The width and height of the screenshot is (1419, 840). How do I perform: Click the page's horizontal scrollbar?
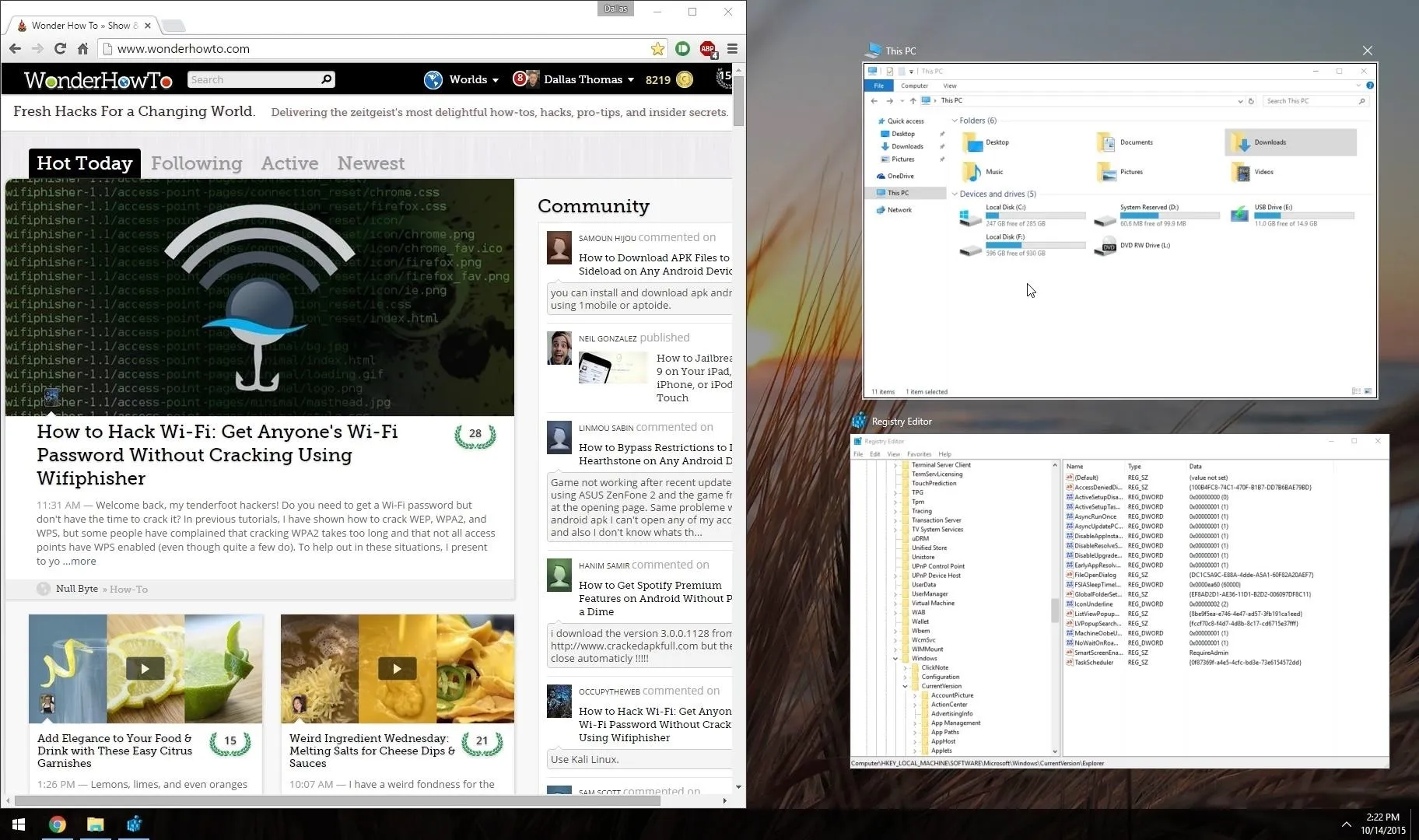click(x=337, y=800)
